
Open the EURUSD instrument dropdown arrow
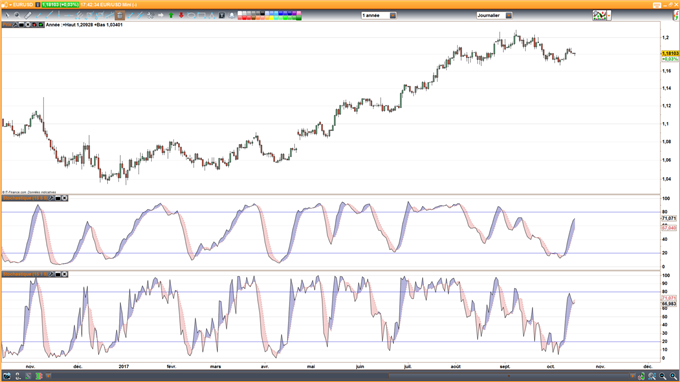(10, 5)
